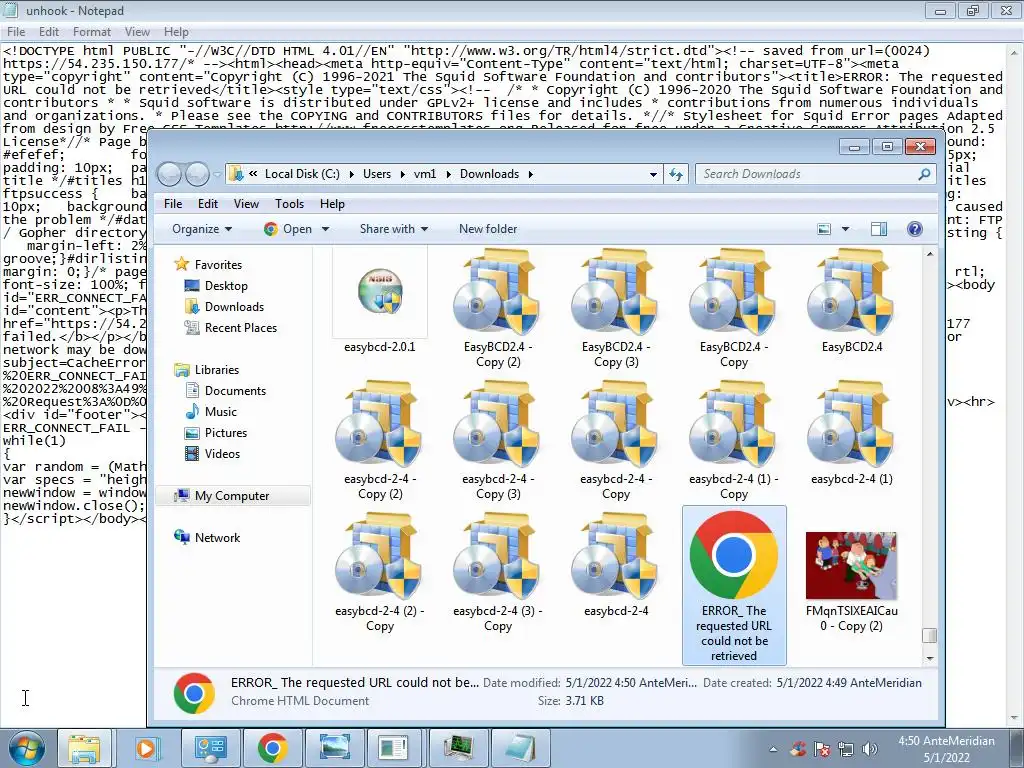Select the EasyBCD2.4 - Copy (3) installer

pos(616,308)
